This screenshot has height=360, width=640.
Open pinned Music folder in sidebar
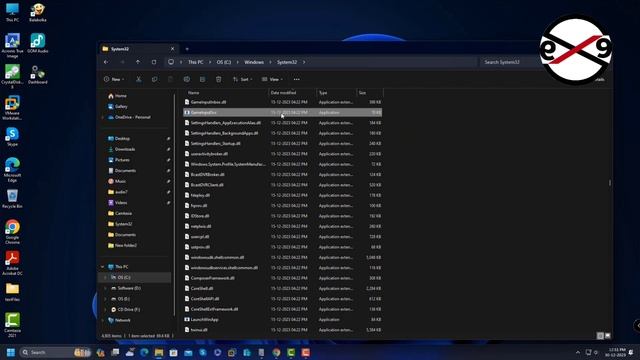pyautogui.click(x=117, y=181)
